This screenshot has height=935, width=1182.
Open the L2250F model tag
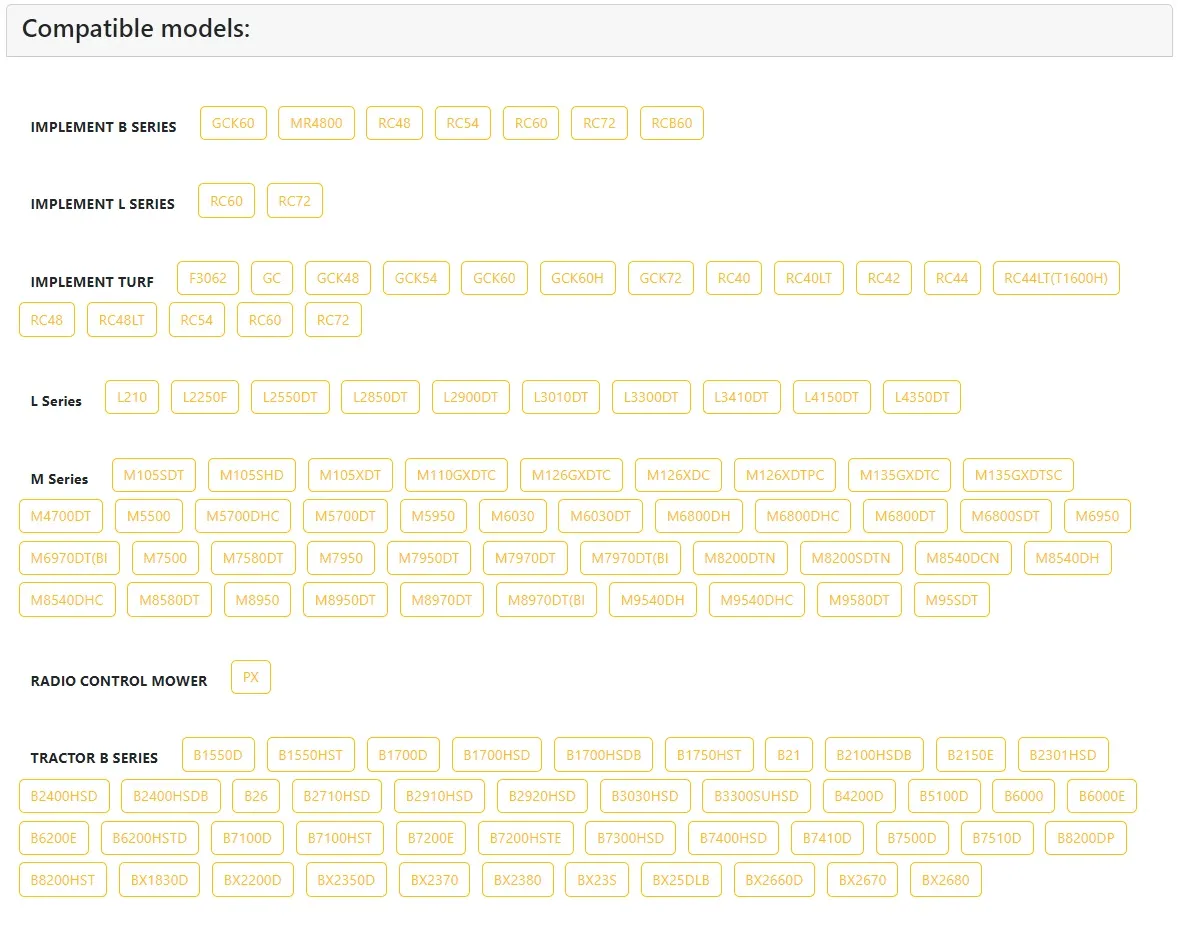(204, 397)
